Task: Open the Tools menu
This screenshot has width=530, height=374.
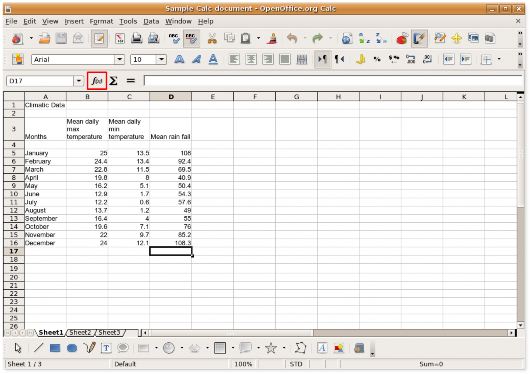Action: click(128, 21)
